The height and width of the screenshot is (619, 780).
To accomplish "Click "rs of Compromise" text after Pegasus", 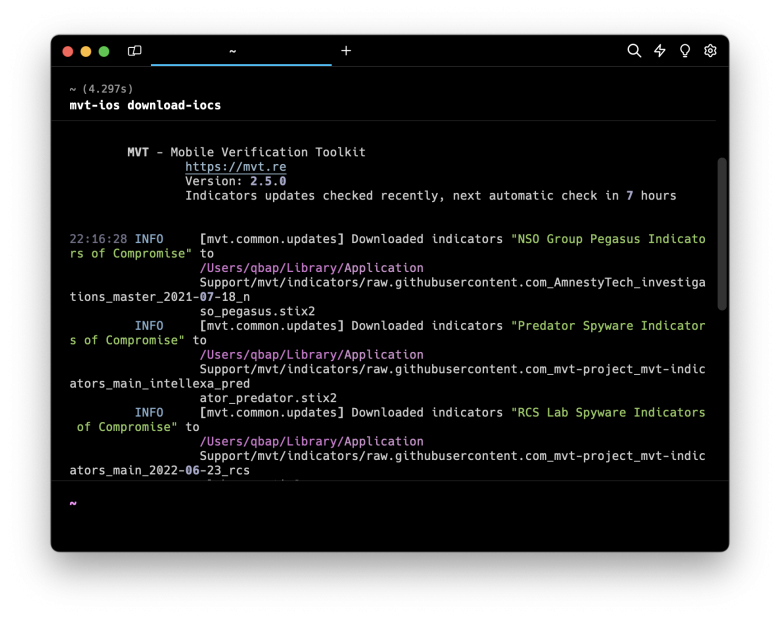I will (x=131, y=253).
